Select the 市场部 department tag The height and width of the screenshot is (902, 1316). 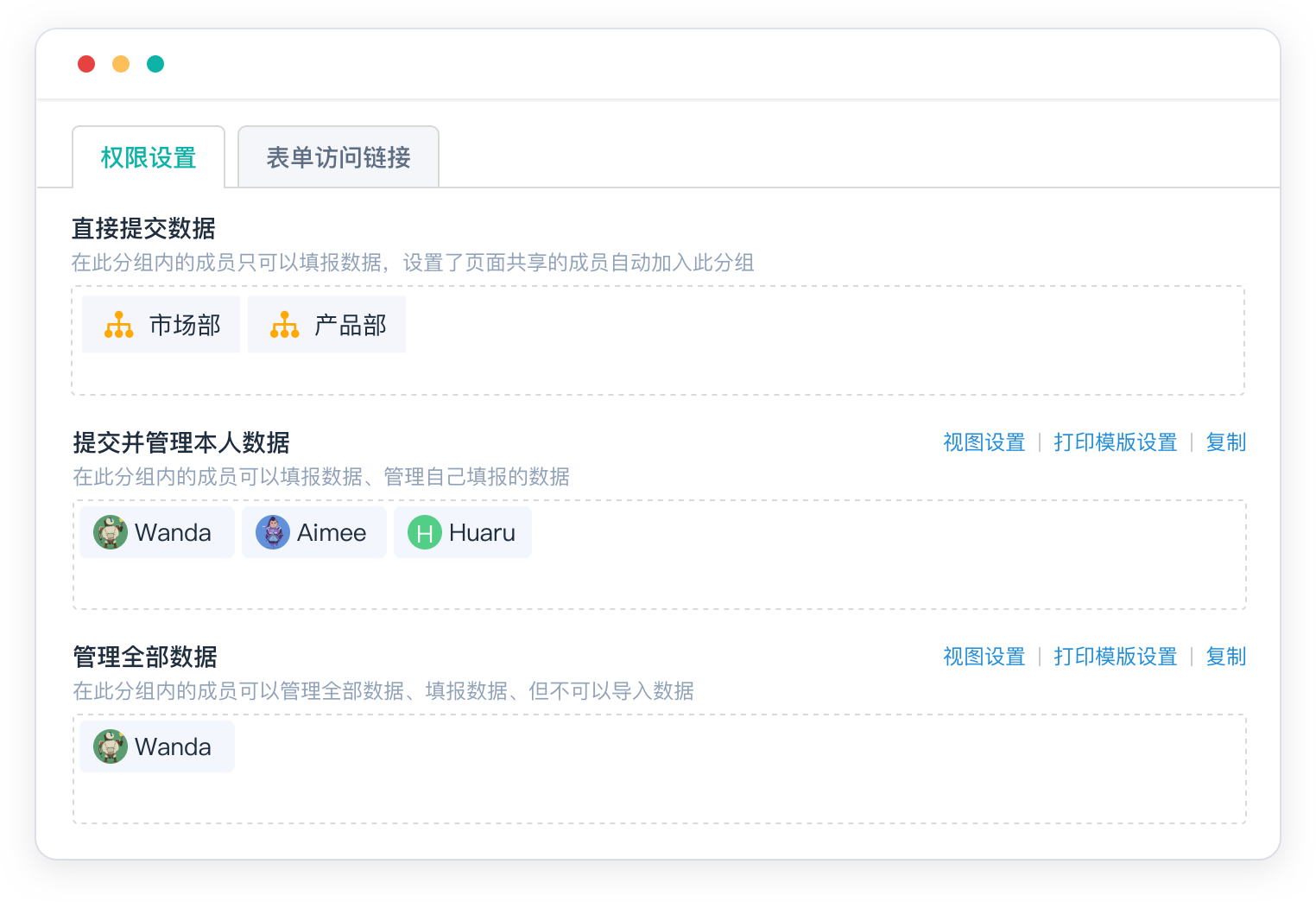[185, 325]
